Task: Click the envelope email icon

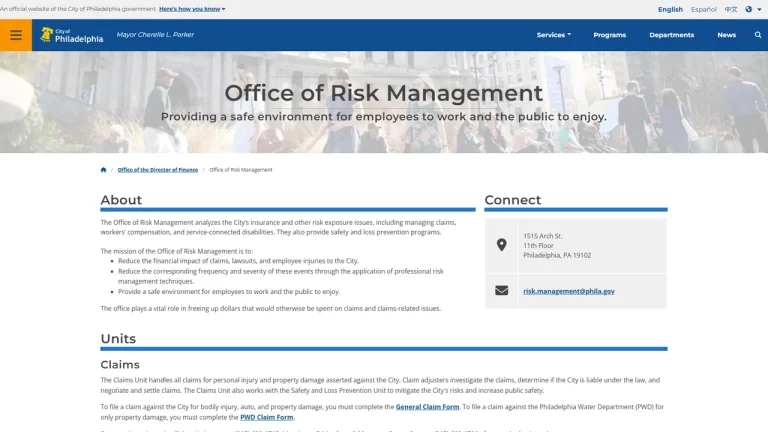Action: (501, 291)
